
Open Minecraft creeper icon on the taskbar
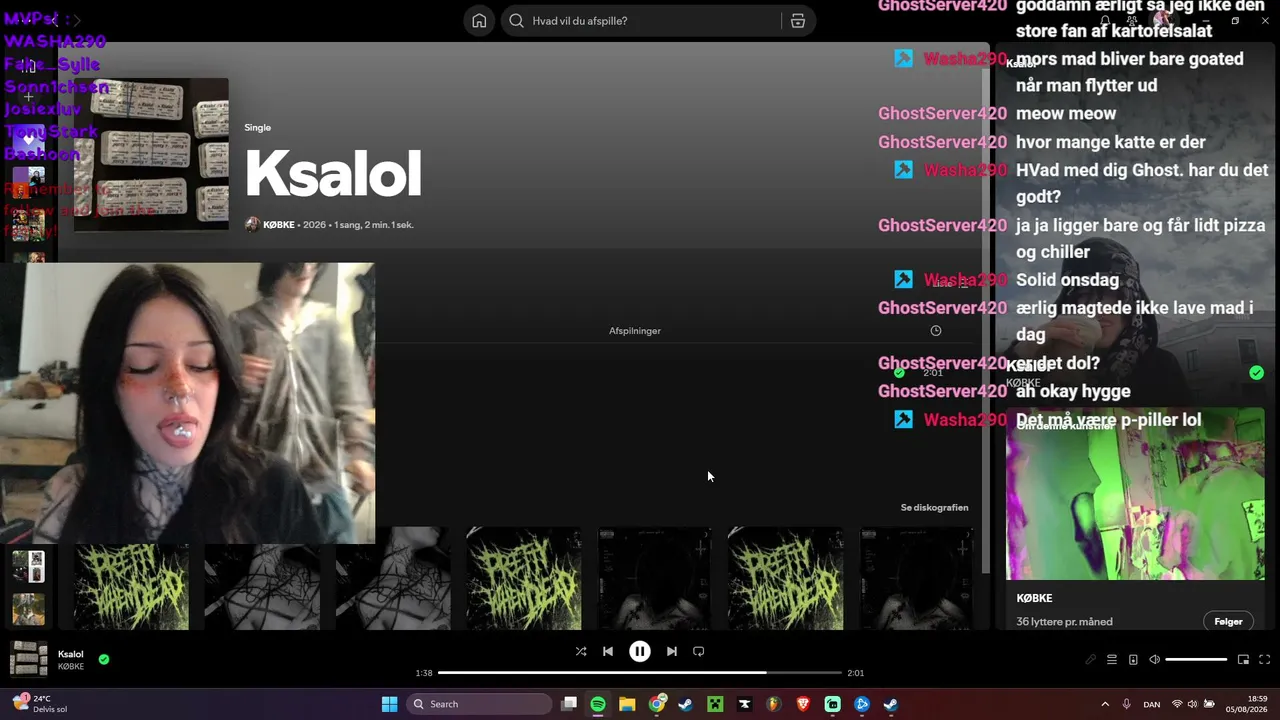coord(715,704)
